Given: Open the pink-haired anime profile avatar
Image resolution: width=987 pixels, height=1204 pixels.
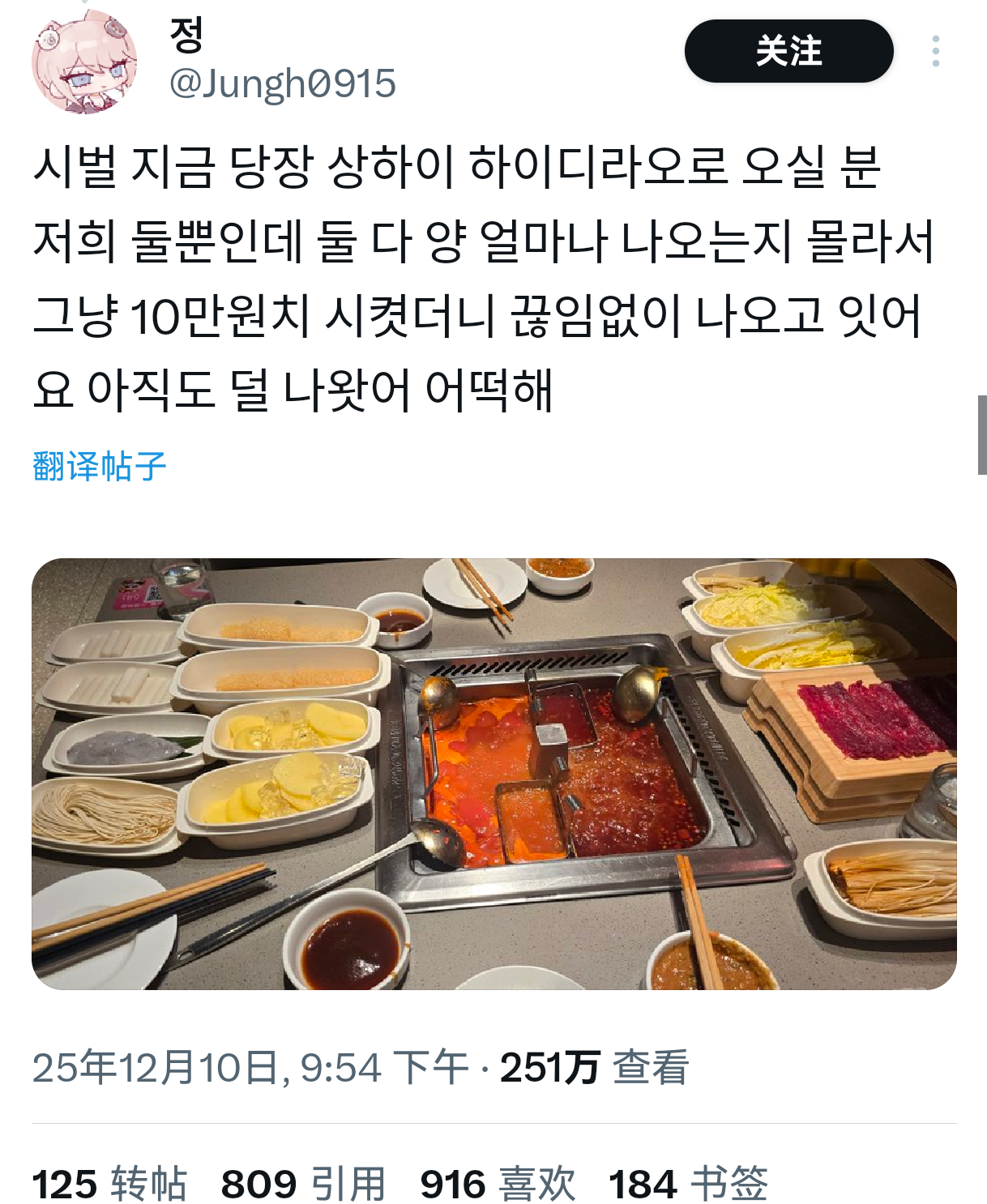Looking at the screenshot, I should pyautogui.click(x=84, y=62).
